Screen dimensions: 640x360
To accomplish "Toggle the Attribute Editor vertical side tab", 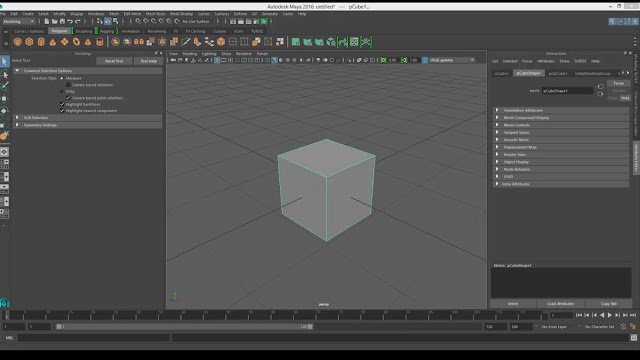I will click(x=636, y=158).
